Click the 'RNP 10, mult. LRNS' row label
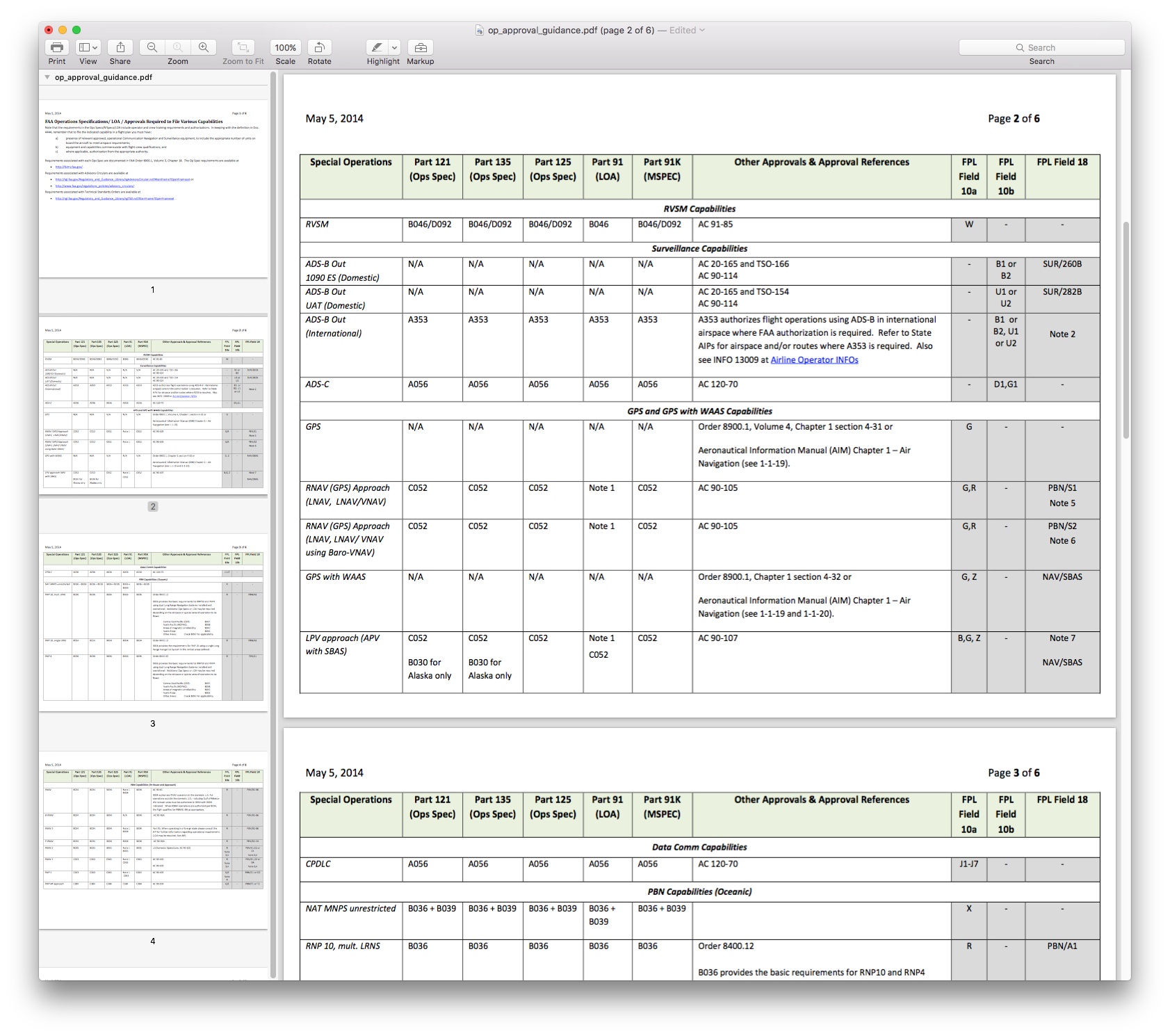This screenshot has height=1036, width=1170. (x=343, y=946)
